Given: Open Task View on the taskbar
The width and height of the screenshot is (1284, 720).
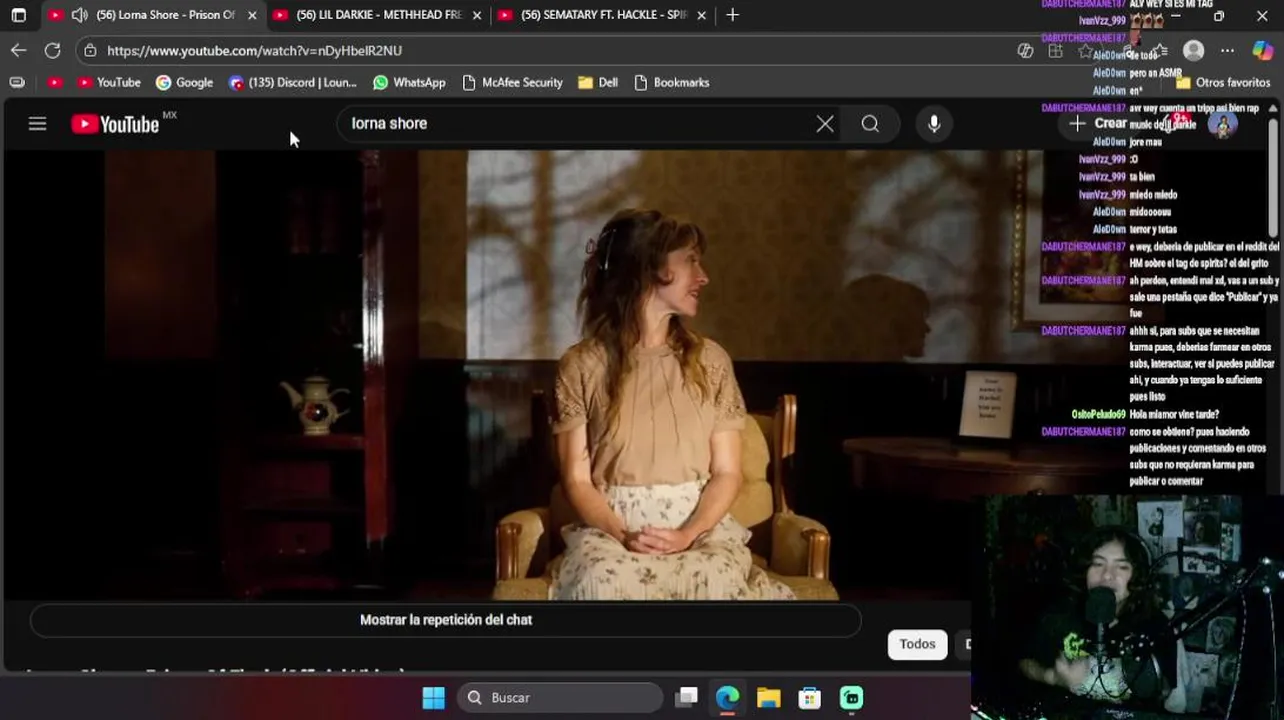Looking at the screenshot, I should click(686, 698).
